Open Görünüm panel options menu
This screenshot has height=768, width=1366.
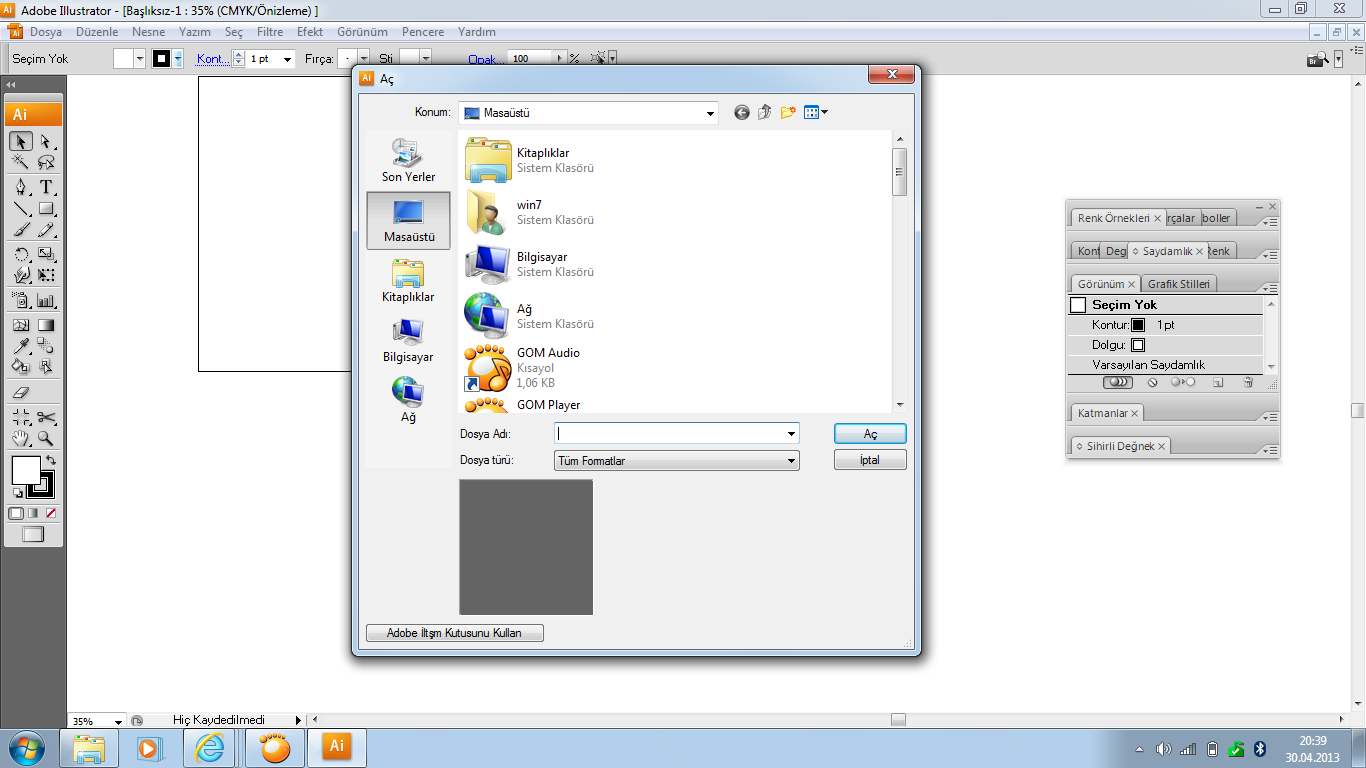click(x=1270, y=289)
